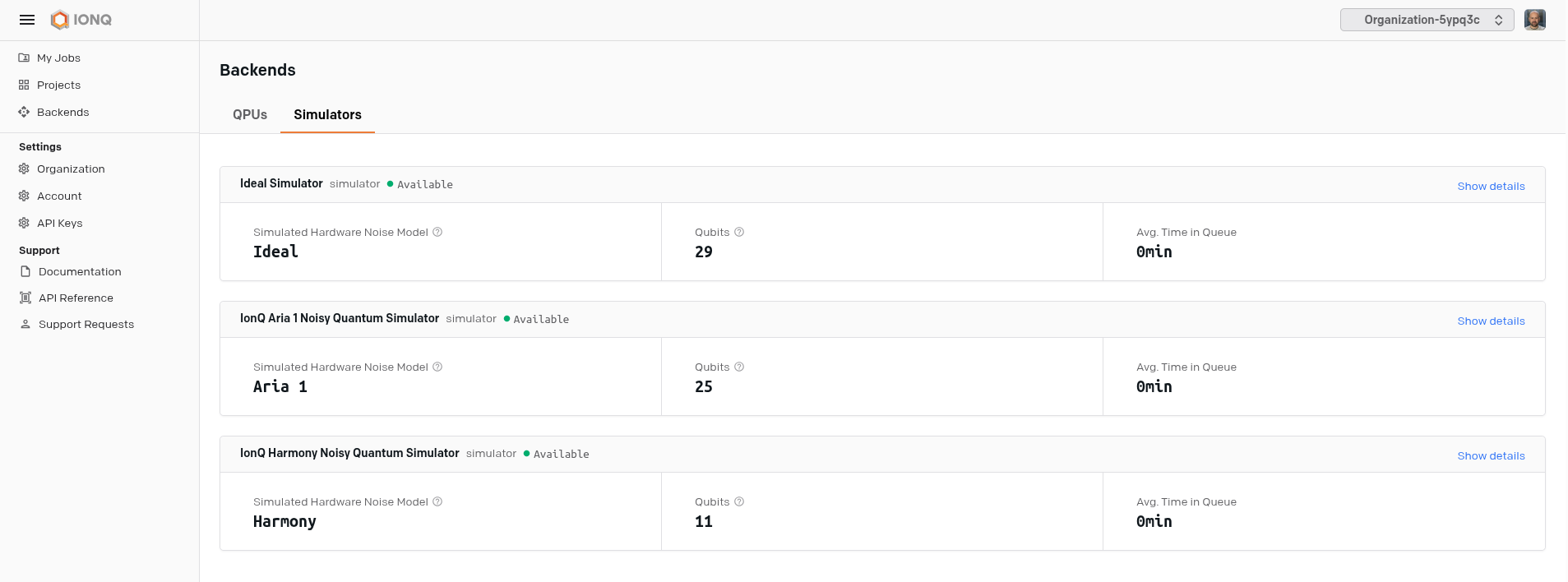
Task: Click the qubit count 11
Action: tap(704, 521)
